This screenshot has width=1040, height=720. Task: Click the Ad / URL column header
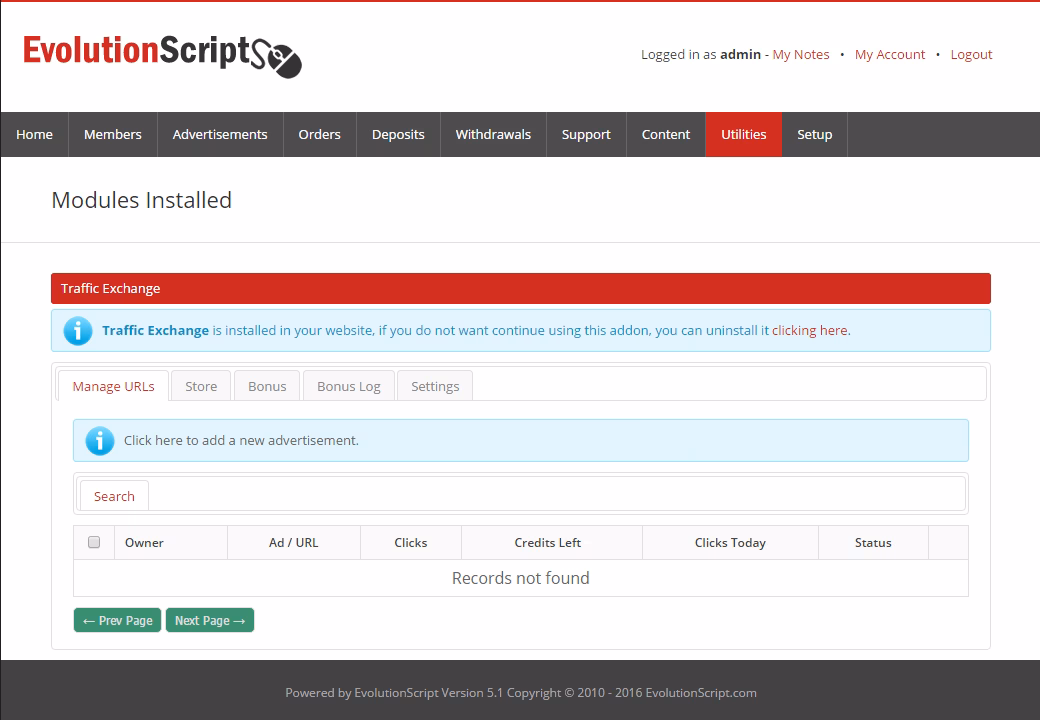[x=294, y=542]
